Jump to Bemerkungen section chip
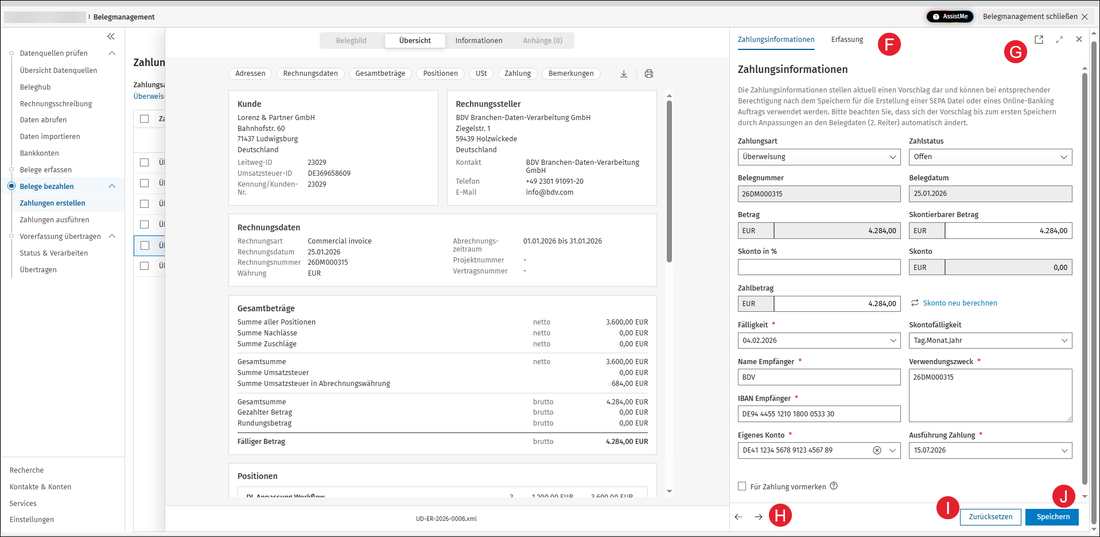The image size is (1100, 537). click(x=572, y=73)
